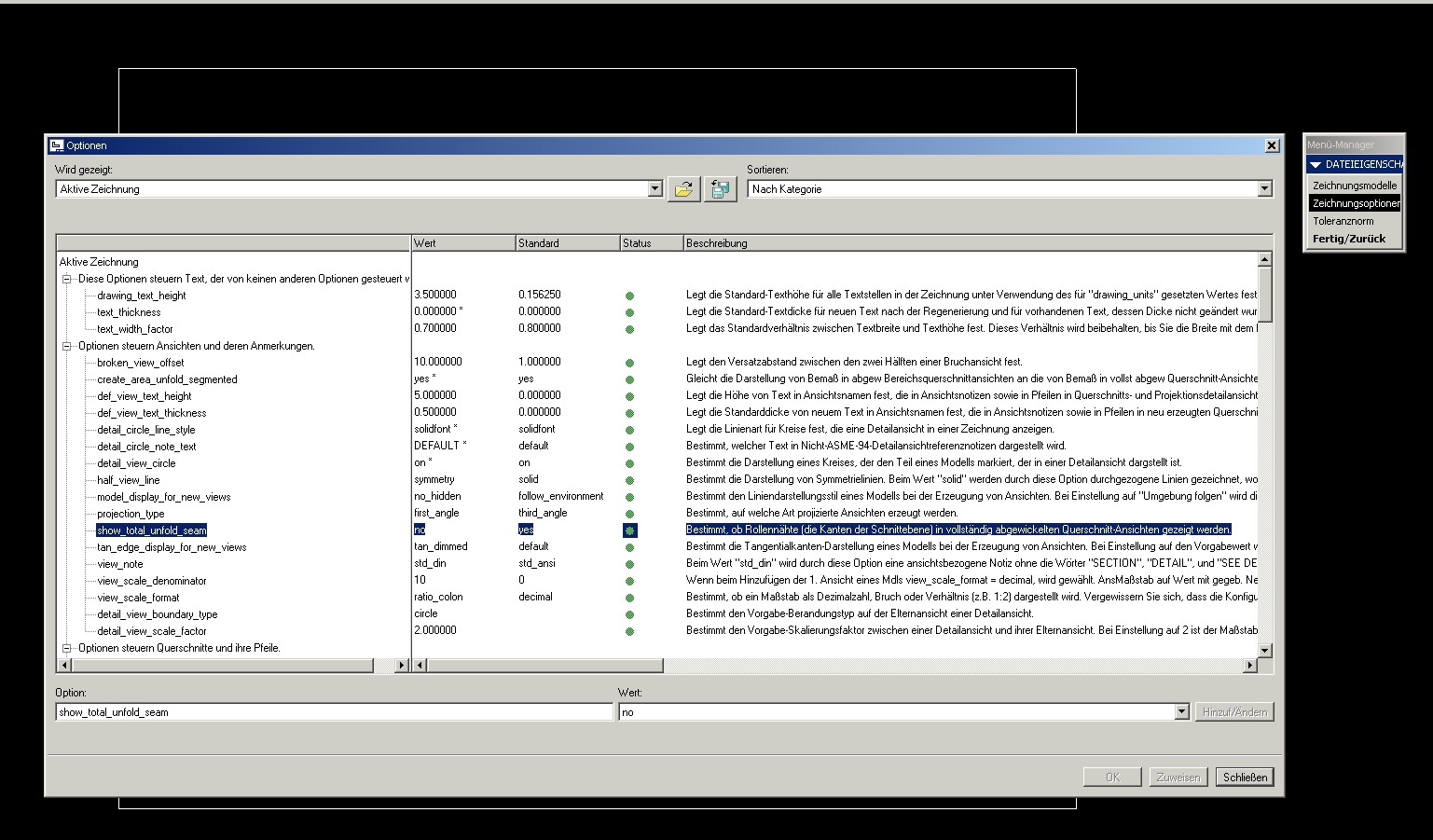1433x840 pixels.
Task: Select view_note option
Action: tap(120, 564)
